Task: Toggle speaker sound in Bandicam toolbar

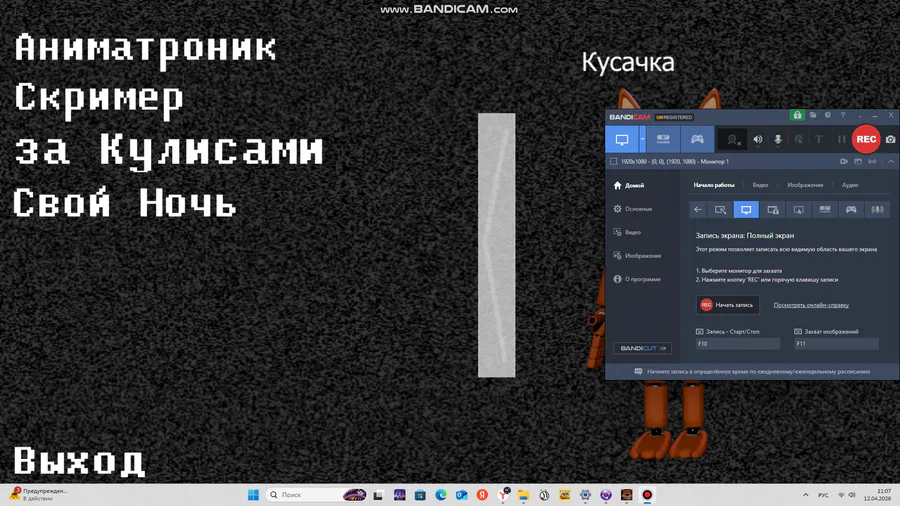Action: tap(758, 139)
